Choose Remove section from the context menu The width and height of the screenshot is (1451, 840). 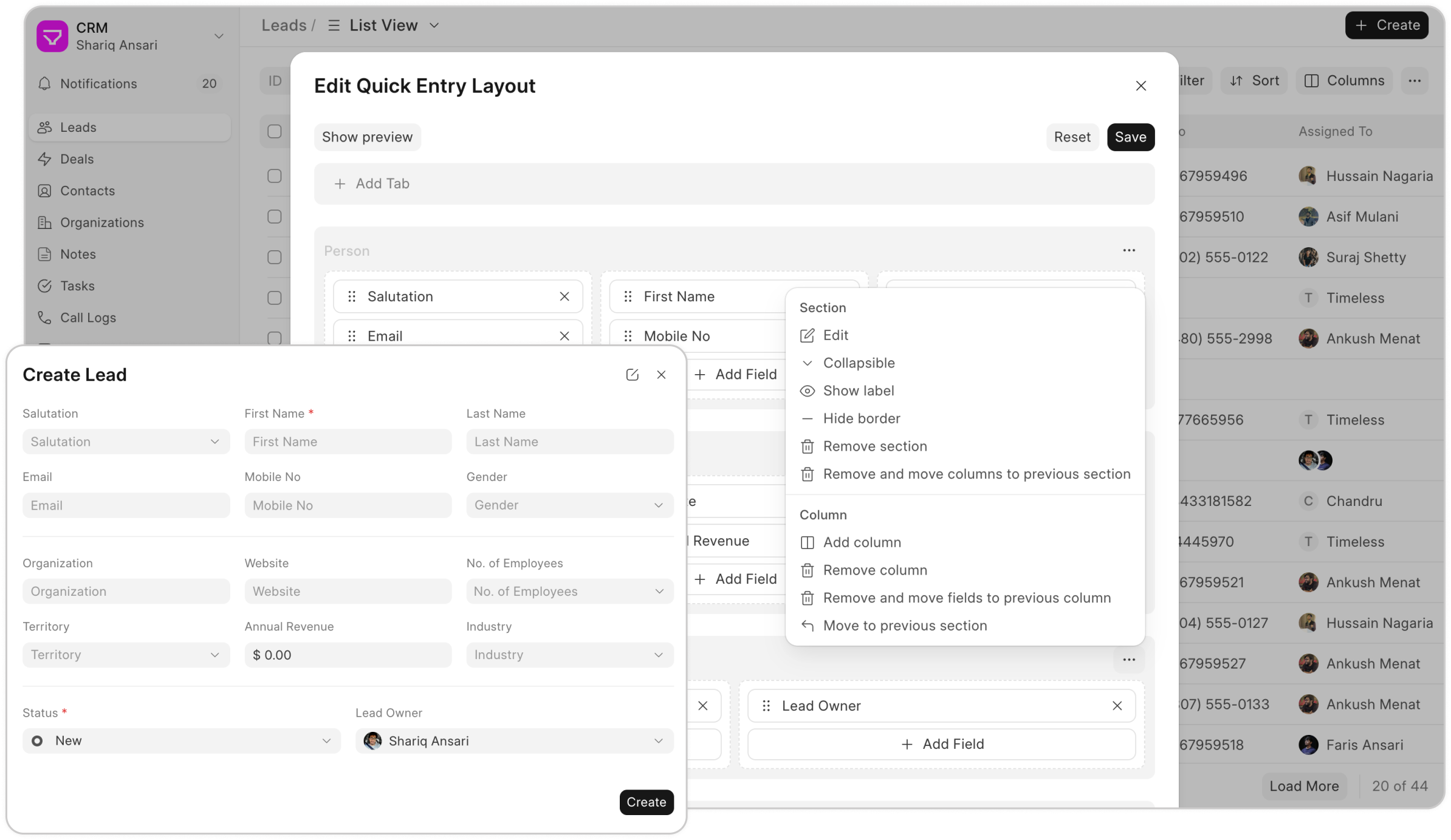tap(875, 446)
